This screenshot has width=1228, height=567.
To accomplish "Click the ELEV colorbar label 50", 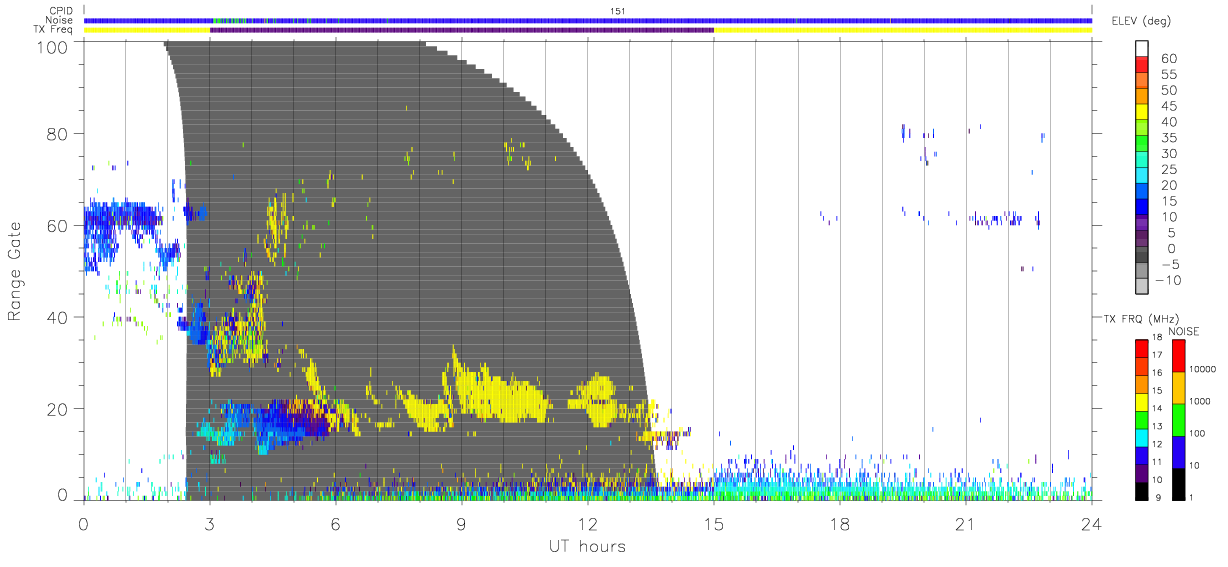I will click(x=1168, y=91).
